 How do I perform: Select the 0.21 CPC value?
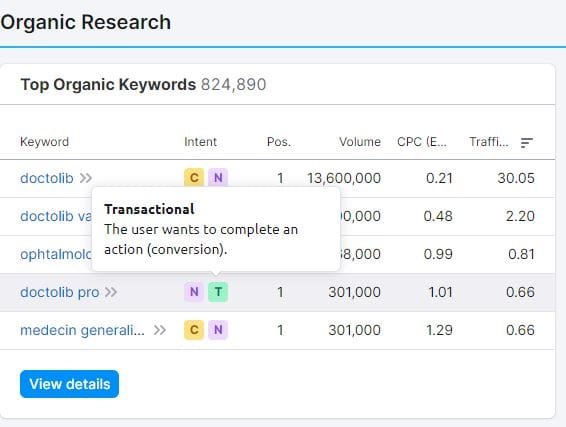tap(439, 178)
